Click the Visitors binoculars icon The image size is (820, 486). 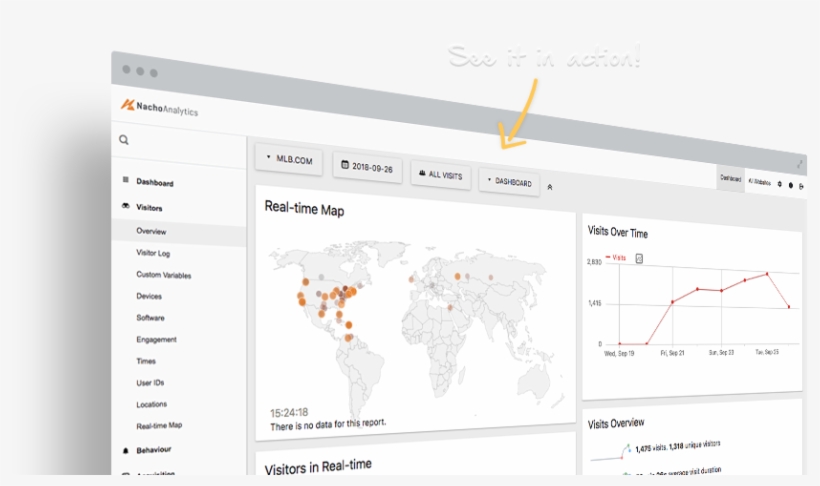click(x=126, y=206)
